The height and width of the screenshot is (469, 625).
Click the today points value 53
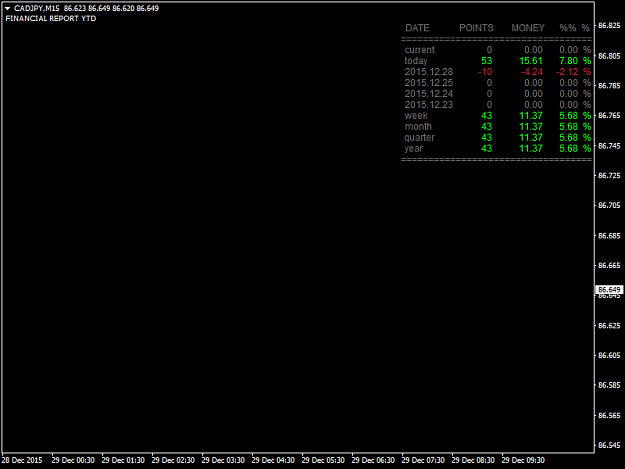486,61
